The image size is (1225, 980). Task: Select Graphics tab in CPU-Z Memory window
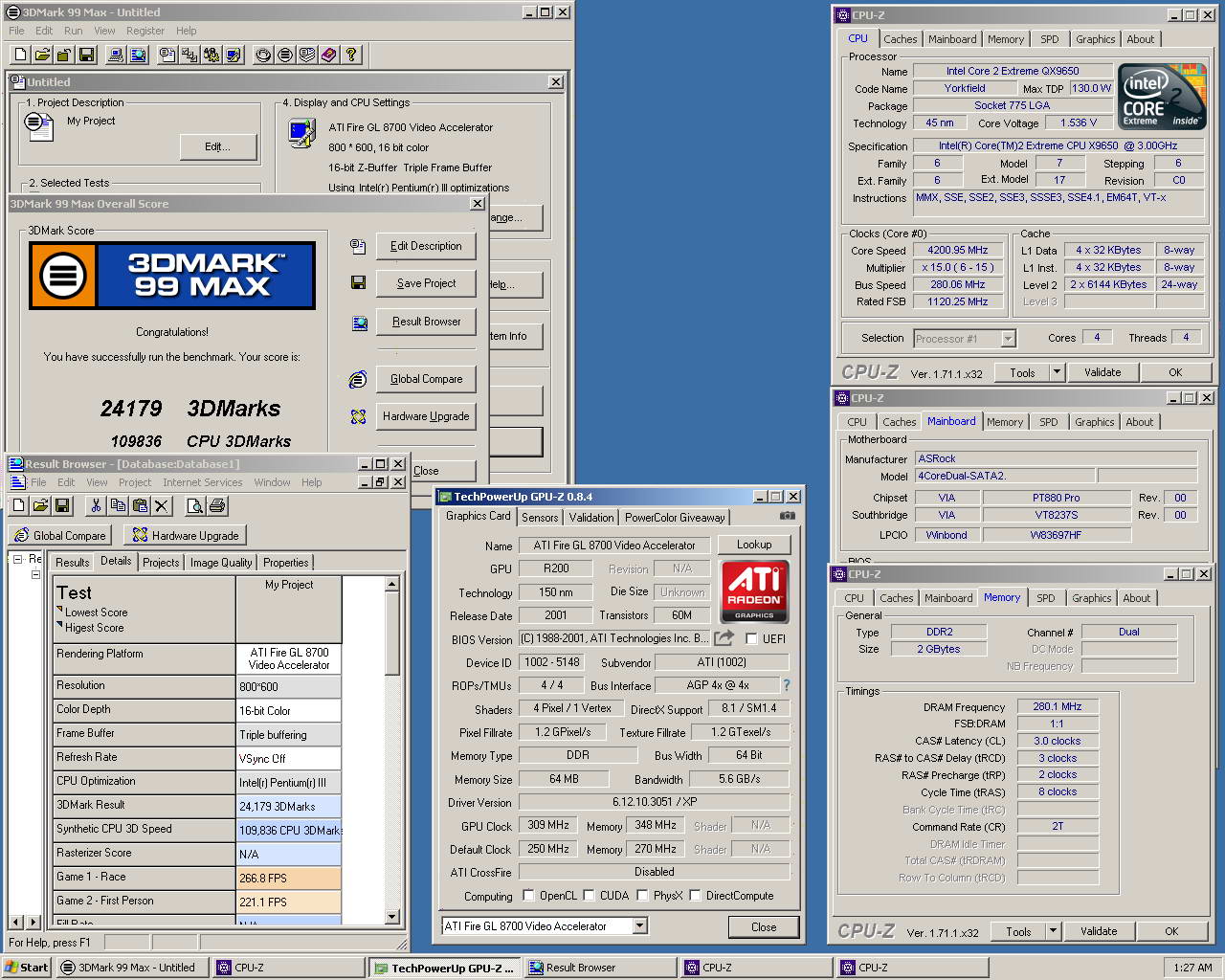pyautogui.click(x=1091, y=598)
